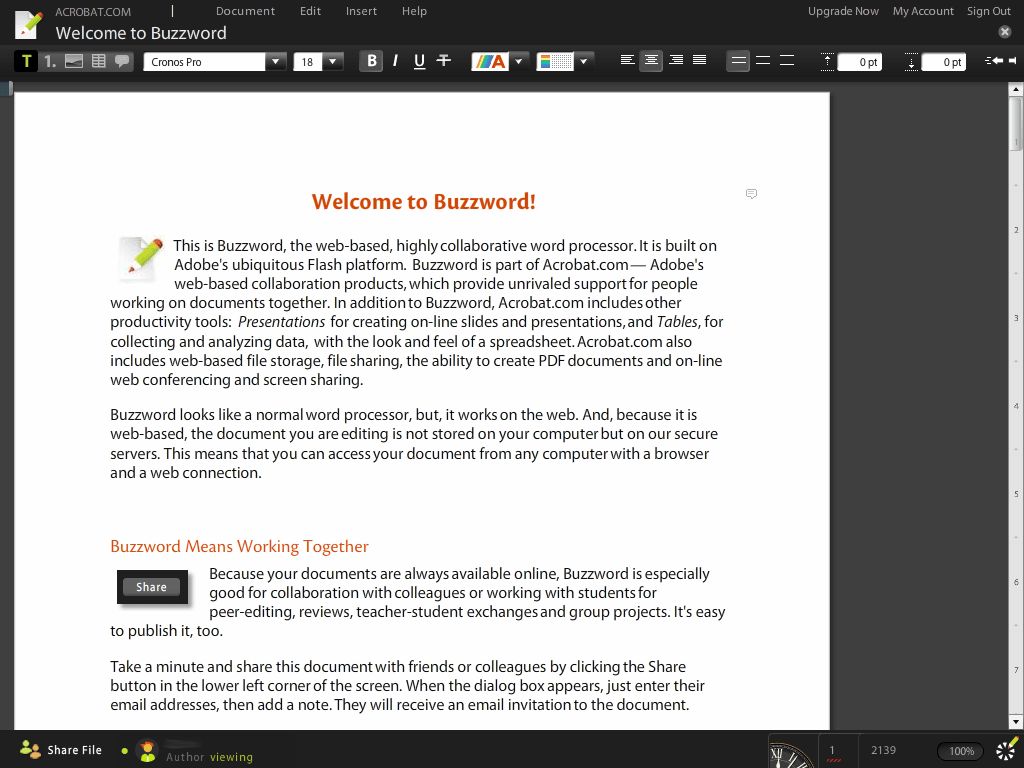Open the Cronos Pro font dropdown
The image size is (1024, 768).
[x=276, y=61]
